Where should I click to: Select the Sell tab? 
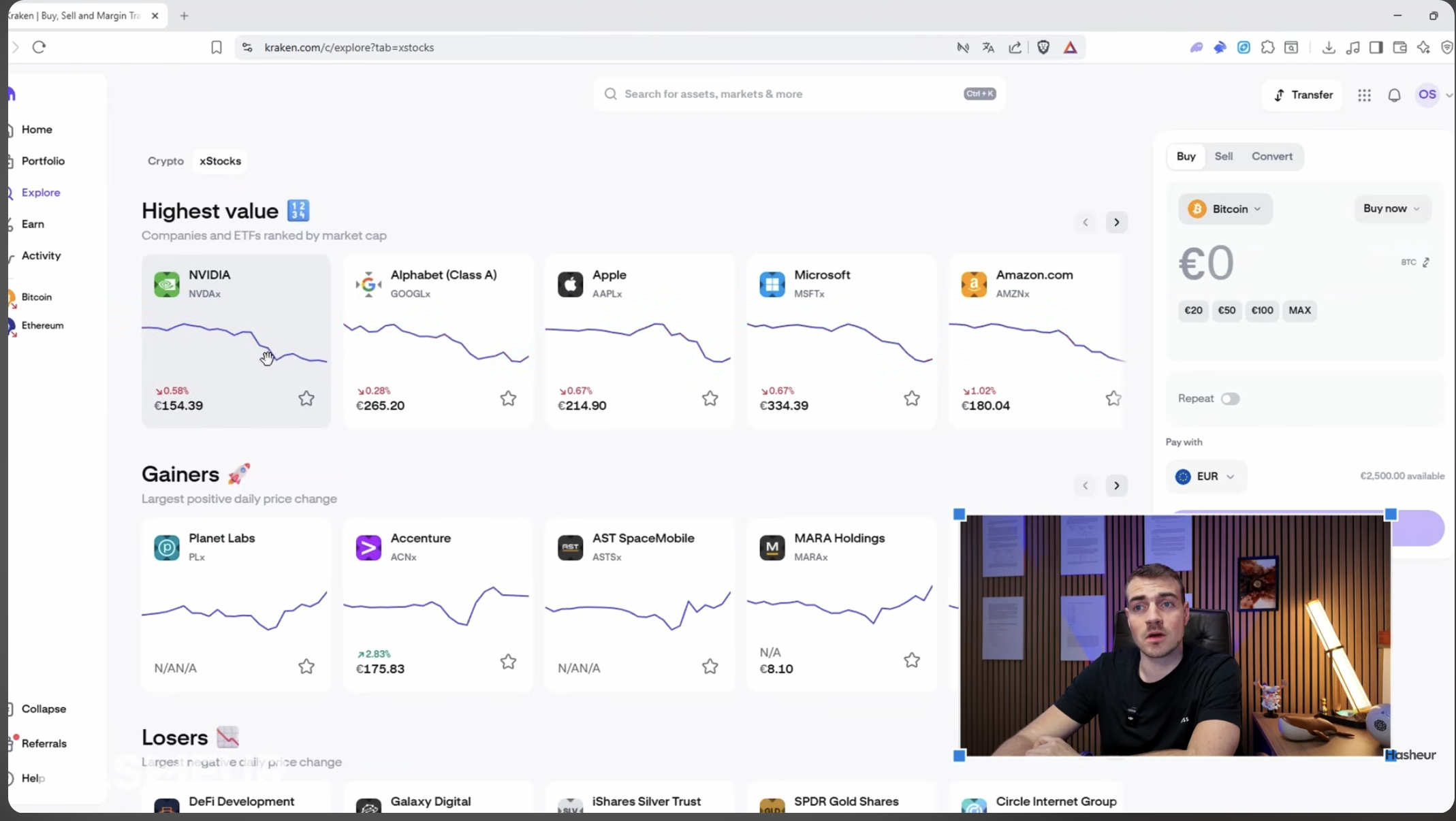click(x=1223, y=157)
